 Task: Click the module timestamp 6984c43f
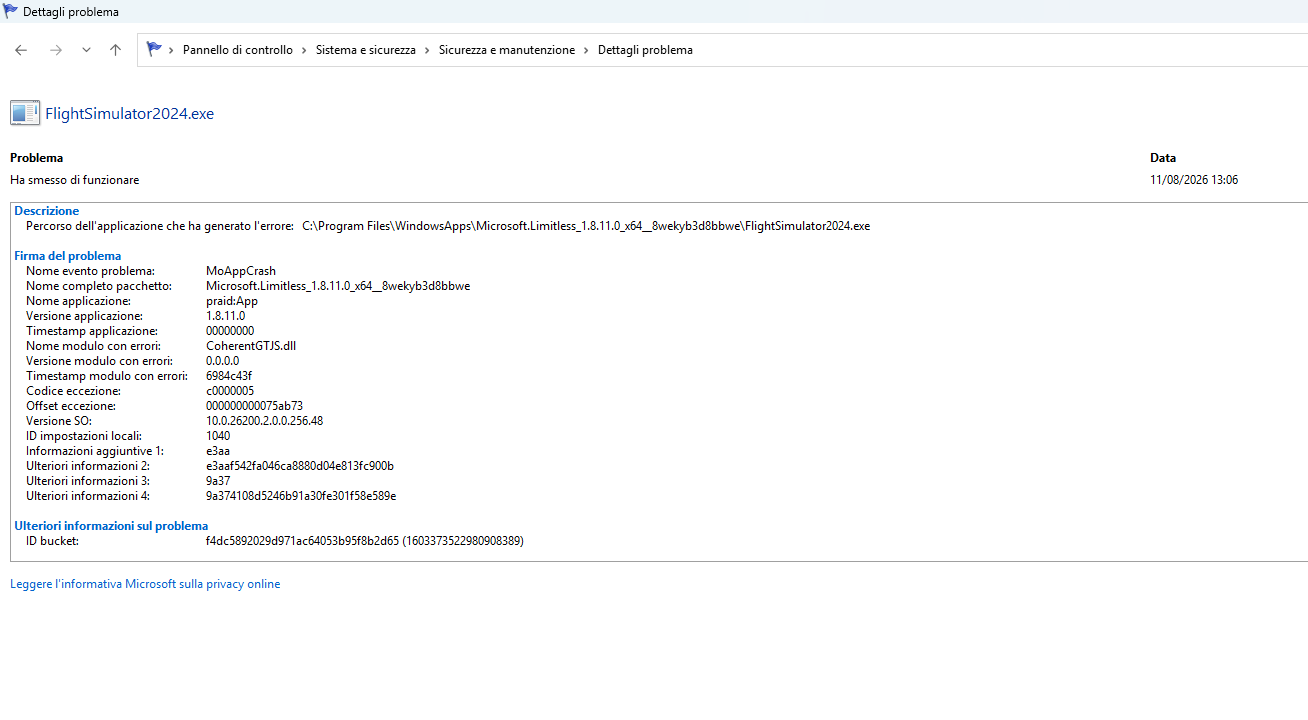click(x=229, y=376)
